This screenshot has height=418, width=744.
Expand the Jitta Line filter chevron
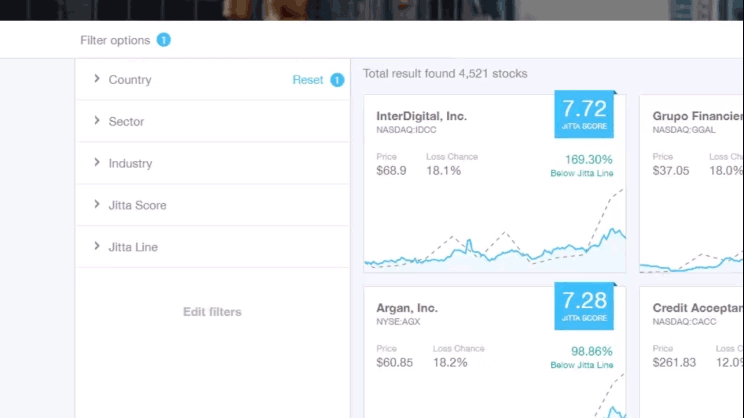(x=97, y=246)
